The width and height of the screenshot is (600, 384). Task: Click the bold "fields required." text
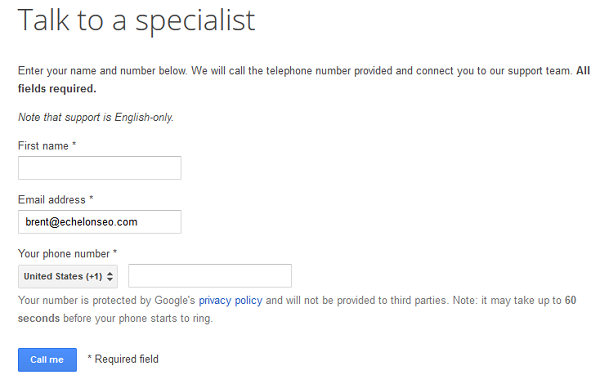point(57,89)
